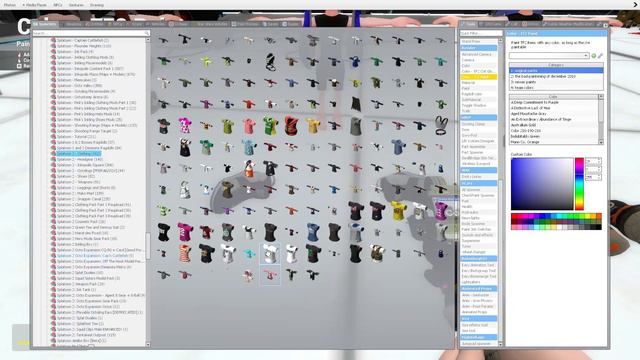
Task: Open the NPCs item in top menu bar
Action: pos(58,5)
